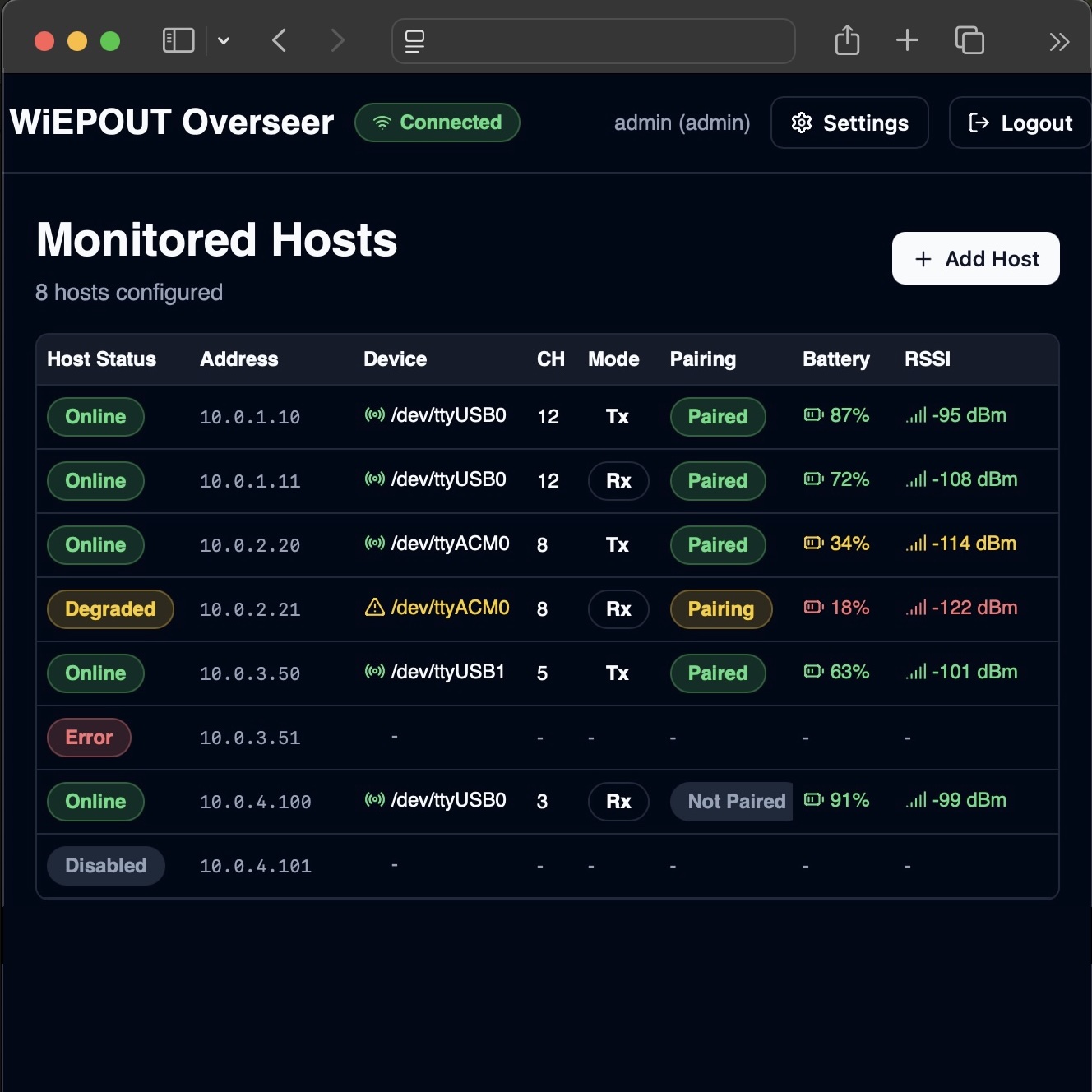This screenshot has height=1092, width=1092.
Task: Click the radio signal icon beside /dev/ttyUSB0 on 10.0.1.10
Action: [375, 415]
